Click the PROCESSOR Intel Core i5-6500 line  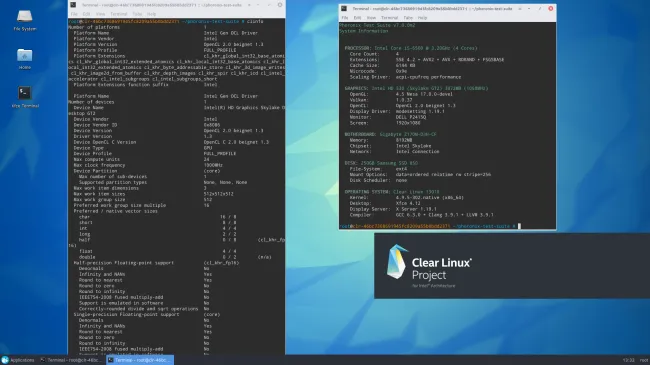point(411,48)
